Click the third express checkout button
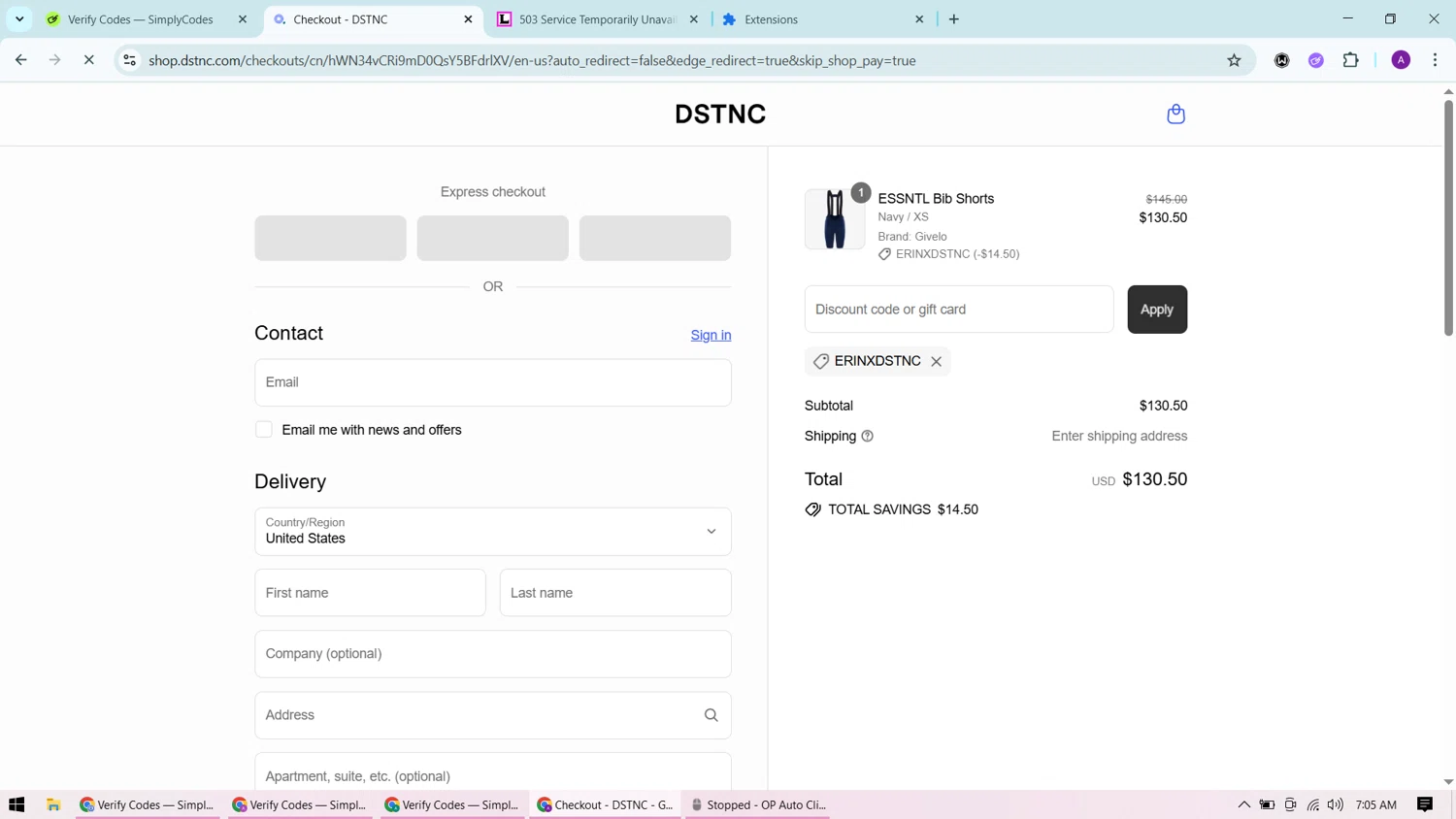1456x819 pixels. point(655,238)
